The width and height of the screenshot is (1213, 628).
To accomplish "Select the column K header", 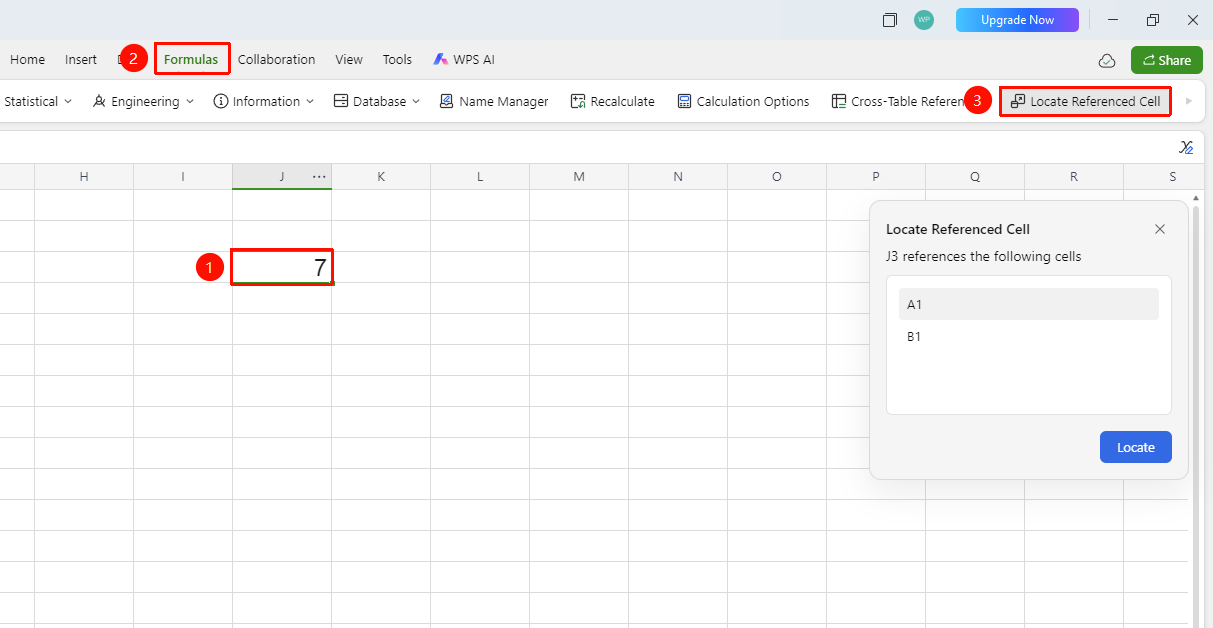I will coord(381,177).
